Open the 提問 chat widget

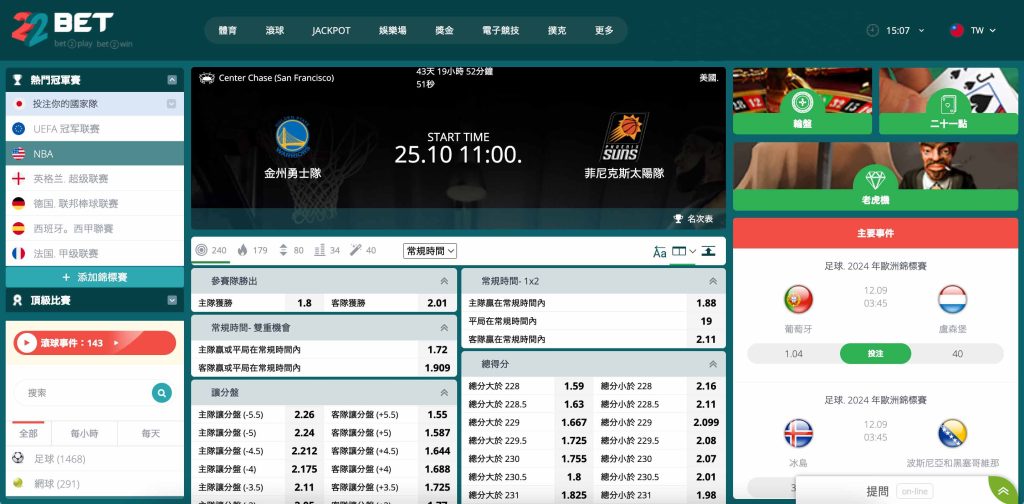coord(877,492)
